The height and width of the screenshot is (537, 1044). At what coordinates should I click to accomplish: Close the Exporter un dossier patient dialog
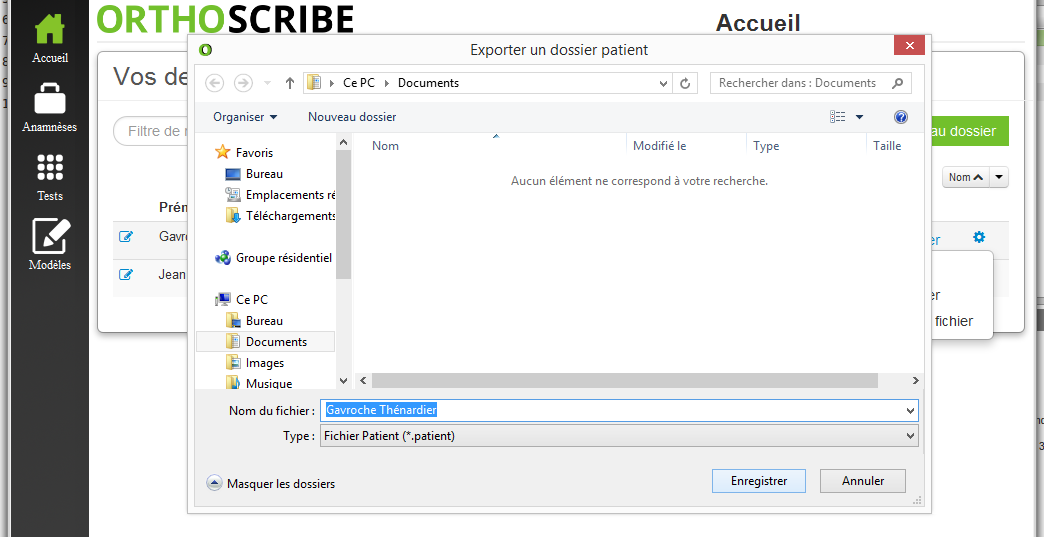[910, 45]
